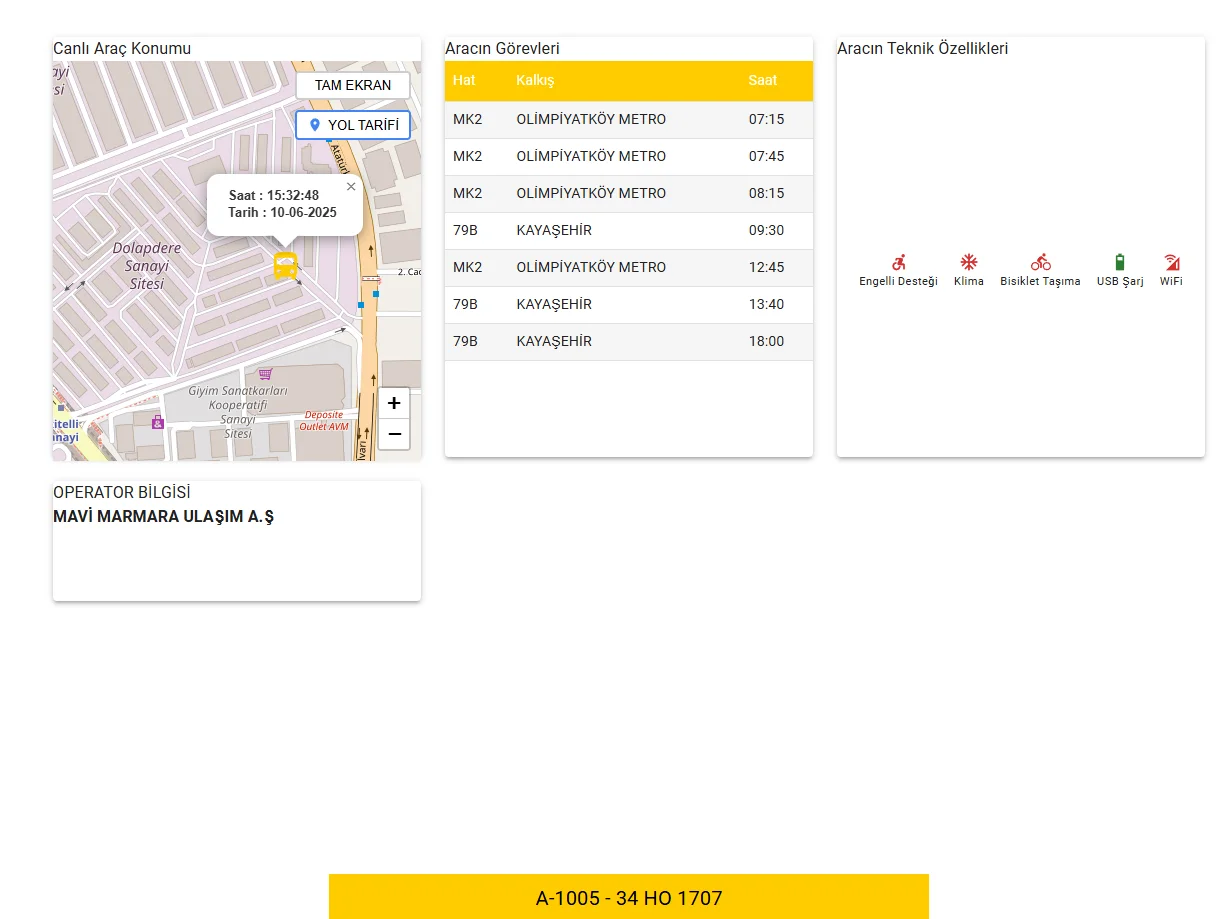Click the A-1005 - 34 HO 1707 banner
This screenshot has width=1218, height=919.
[628, 898]
